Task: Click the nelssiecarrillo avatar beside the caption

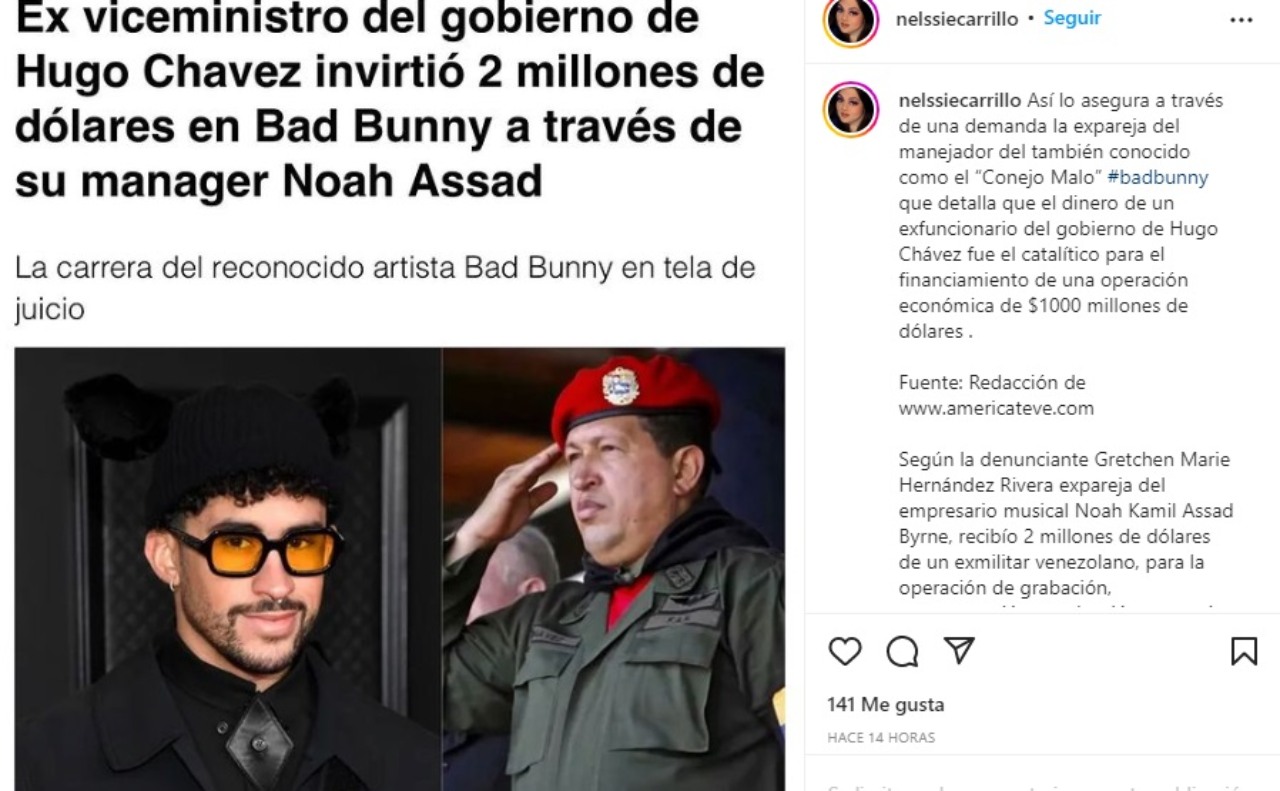Action: tap(850, 110)
